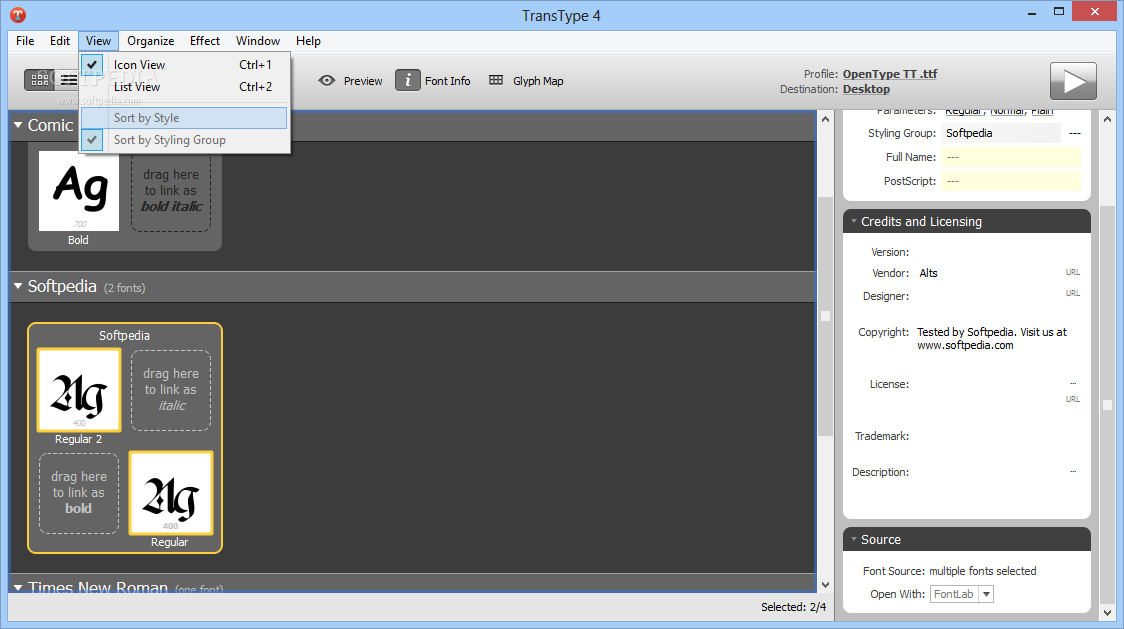1124x629 pixels.
Task: Choose List View from the View menu
Action: [185, 87]
